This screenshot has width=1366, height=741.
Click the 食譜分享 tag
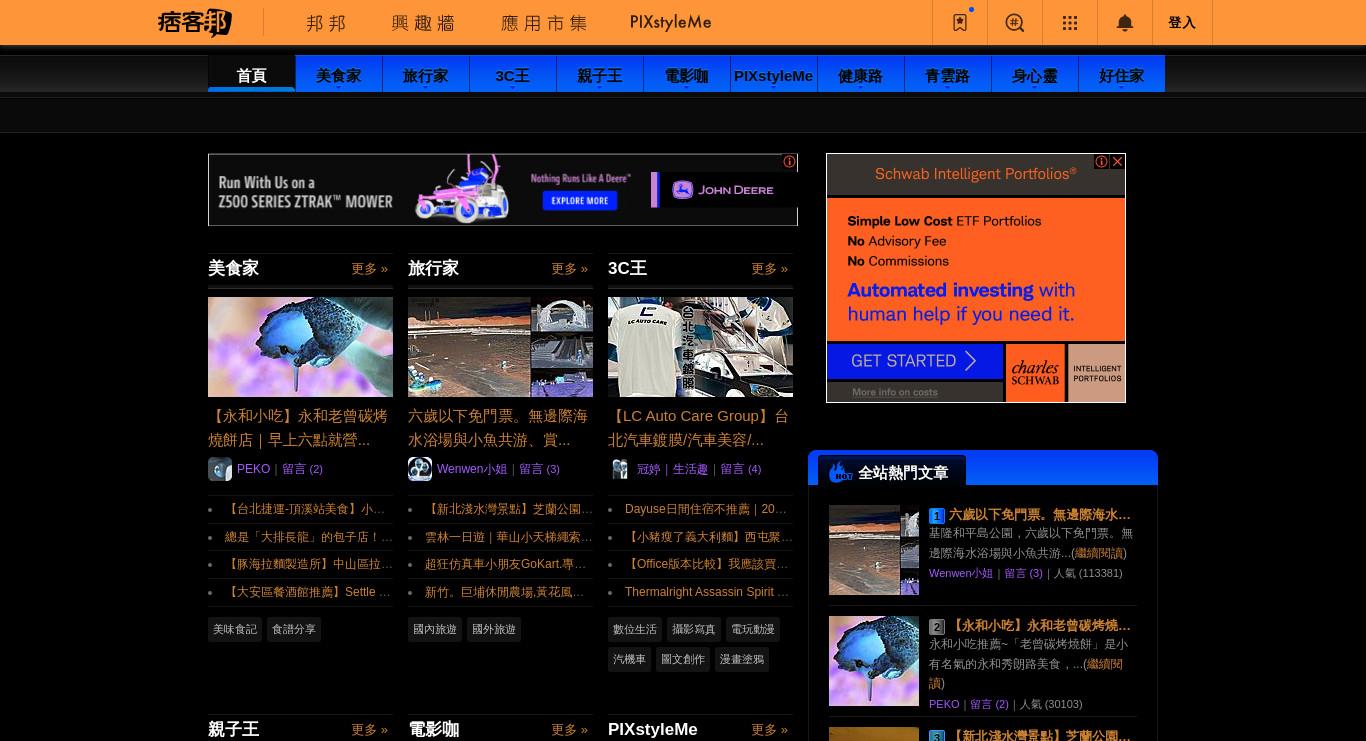(294, 629)
